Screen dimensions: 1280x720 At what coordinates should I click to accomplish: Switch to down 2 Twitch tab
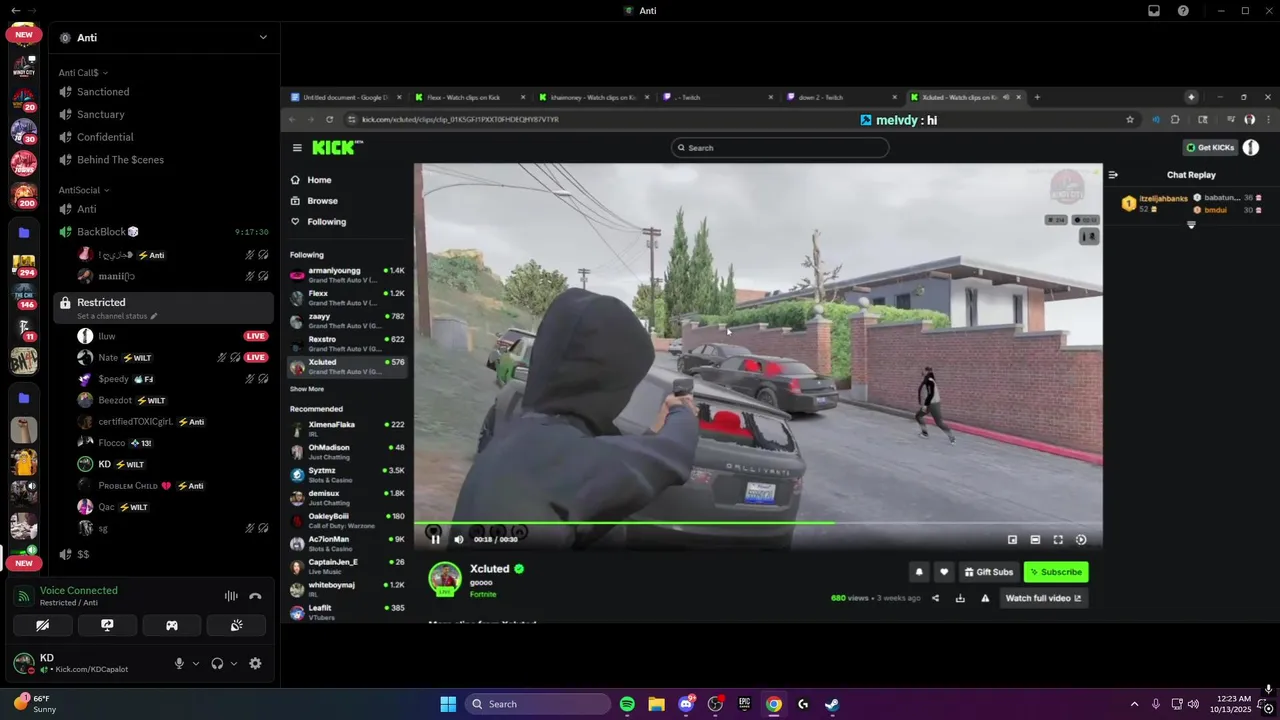click(x=842, y=97)
